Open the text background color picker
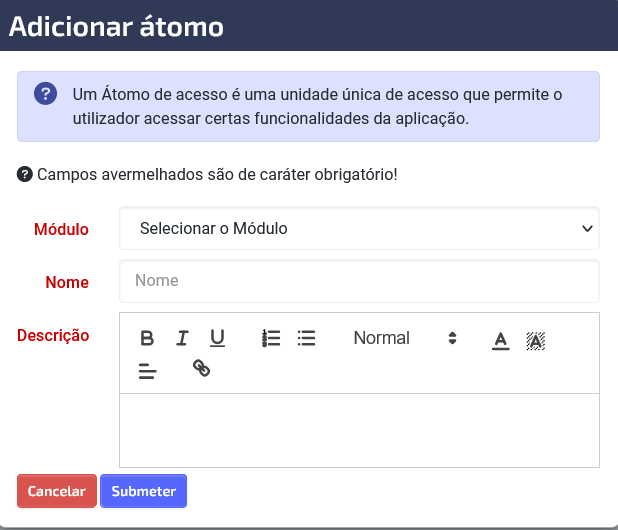 pos(536,340)
